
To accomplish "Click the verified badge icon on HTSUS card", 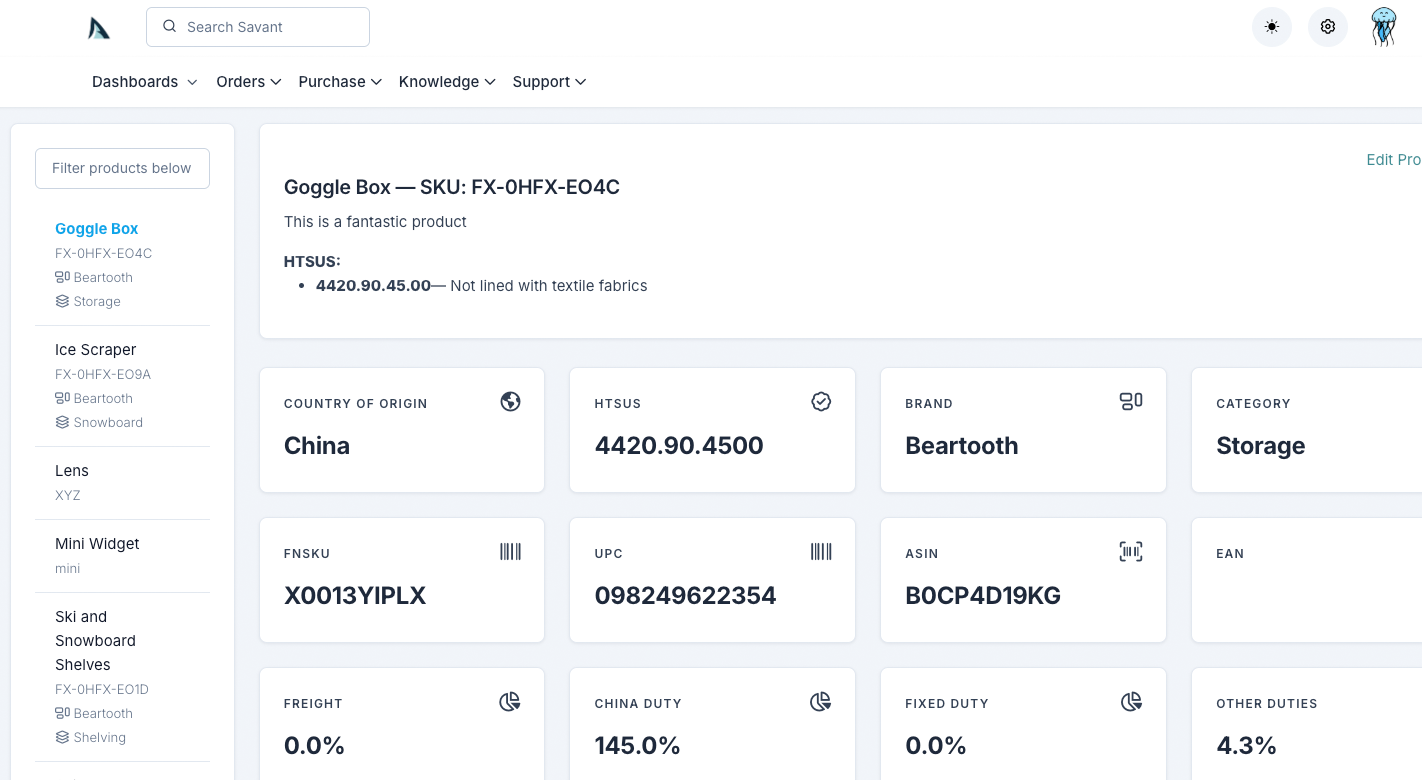I will pyautogui.click(x=821, y=402).
